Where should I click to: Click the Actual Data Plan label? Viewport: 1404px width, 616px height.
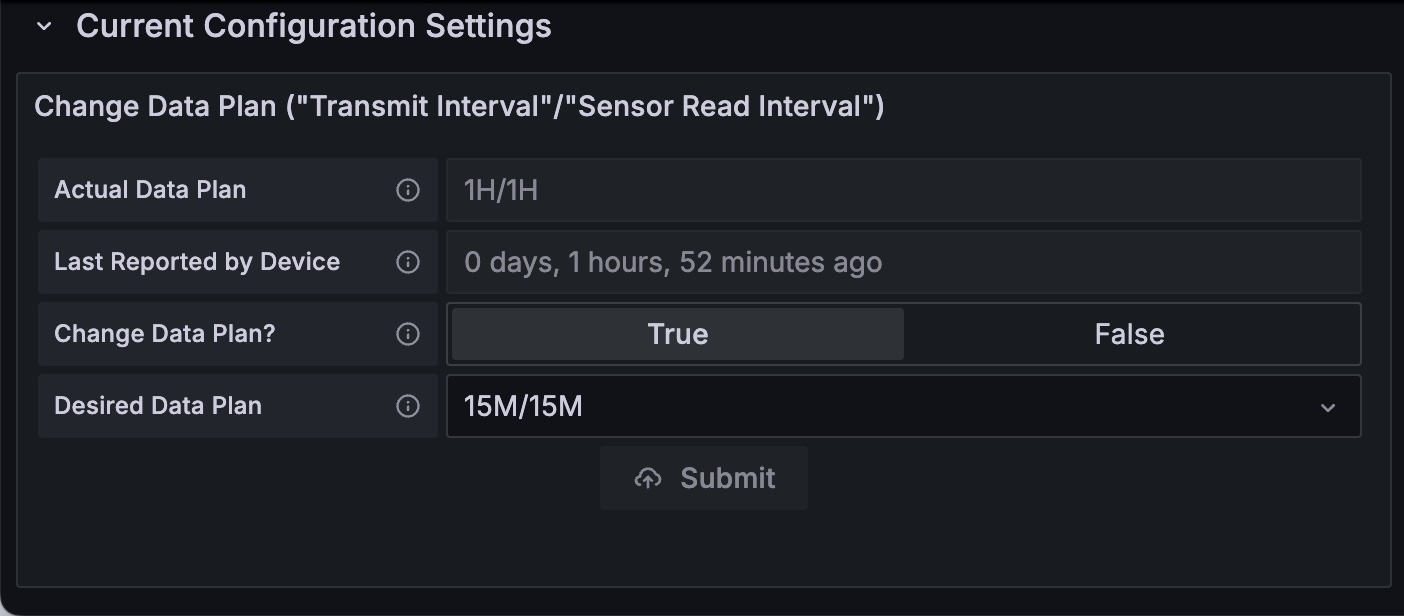tap(150, 190)
